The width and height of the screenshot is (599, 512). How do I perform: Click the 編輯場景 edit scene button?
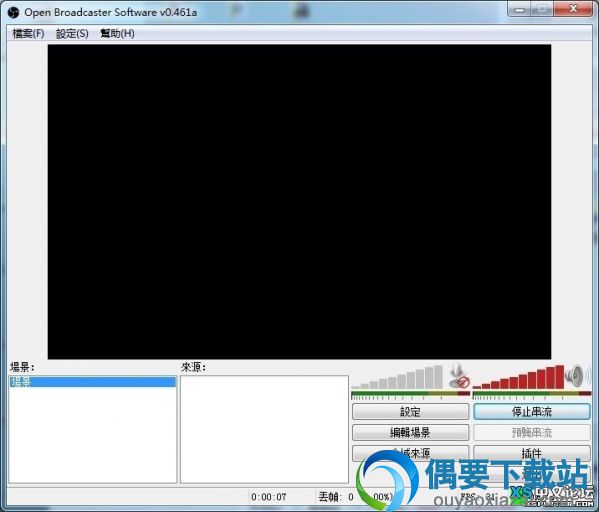(x=410, y=432)
